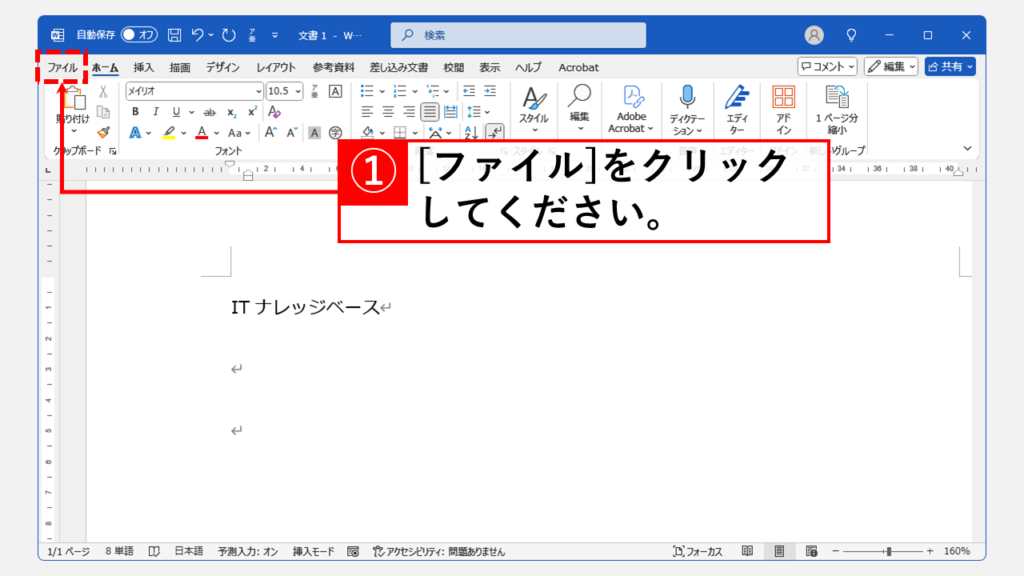Image resolution: width=1024 pixels, height=576 pixels.
Task: Open the Add-ins (アドイン) button
Action: pyautogui.click(x=784, y=97)
